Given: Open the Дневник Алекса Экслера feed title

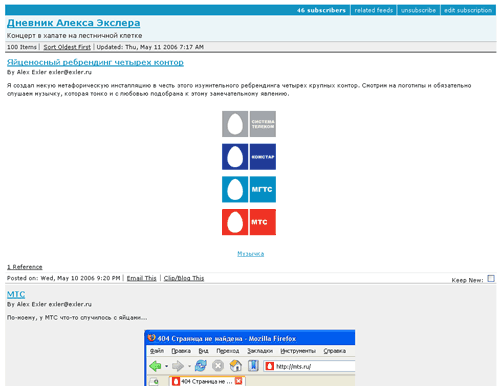Looking at the screenshot, I should pyautogui.click(x=74, y=23).
